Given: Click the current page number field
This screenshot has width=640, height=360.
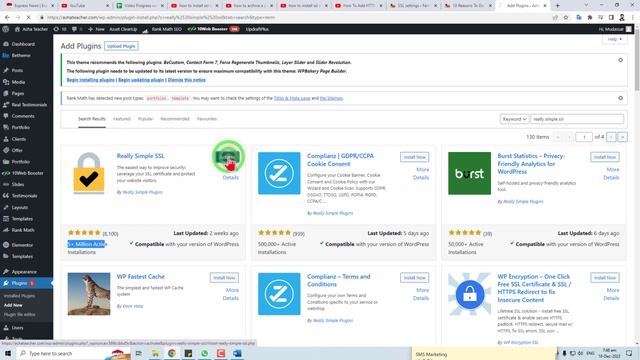Looking at the screenshot, I should click(x=584, y=137).
